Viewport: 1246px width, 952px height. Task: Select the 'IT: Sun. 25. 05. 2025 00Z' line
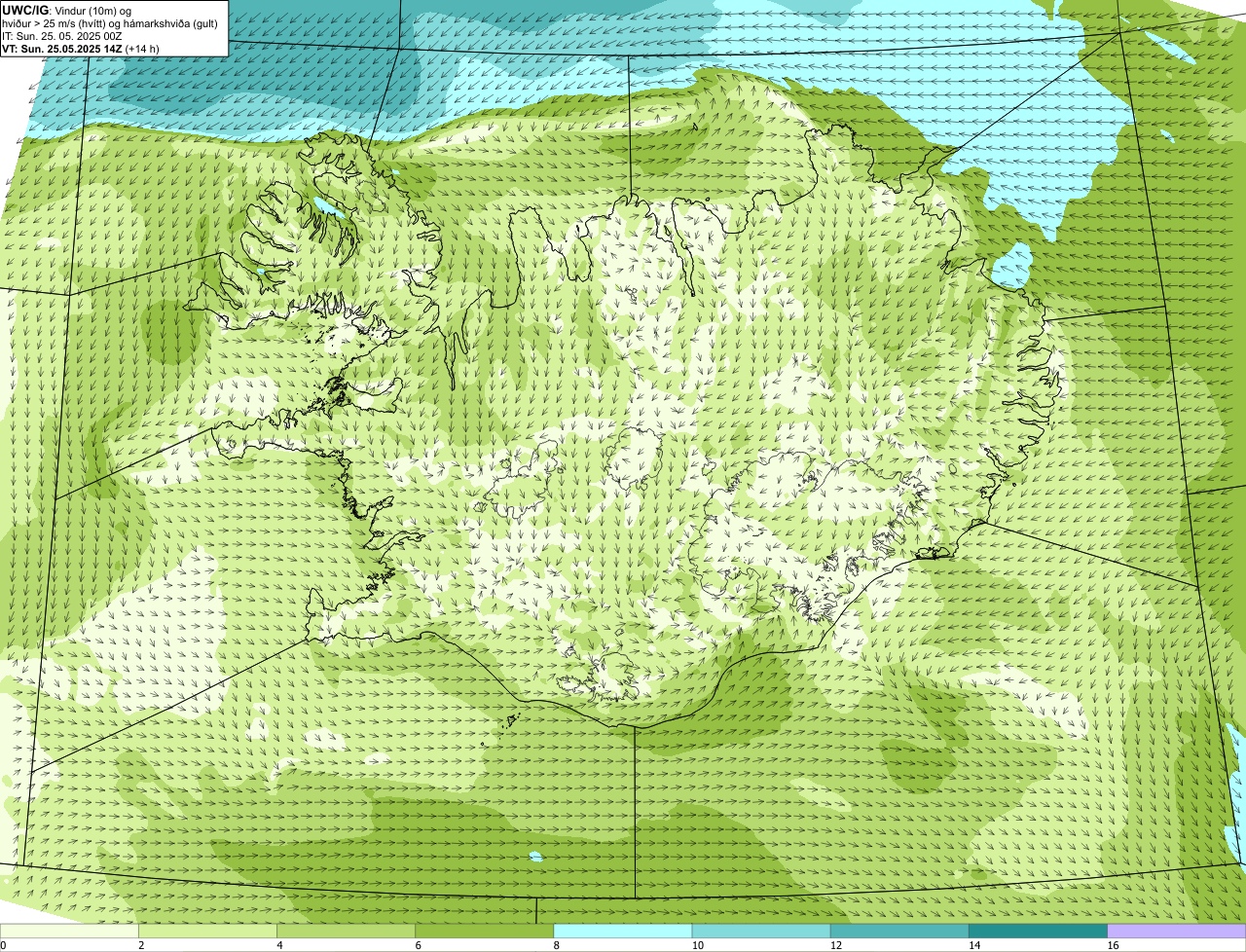coord(61,36)
